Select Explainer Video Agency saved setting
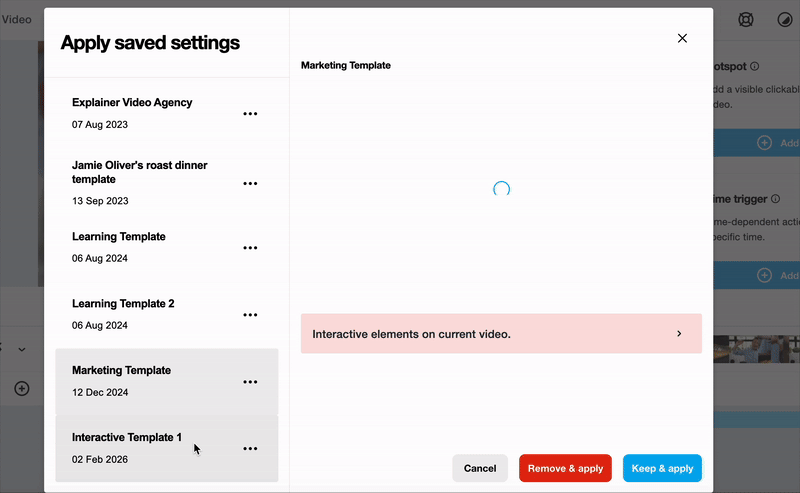The width and height of the screenshot is (800, 493). pos(167,113)
